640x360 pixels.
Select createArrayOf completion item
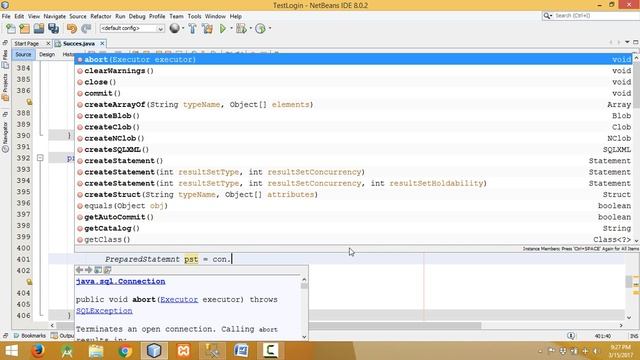click(x=353, y=104)
